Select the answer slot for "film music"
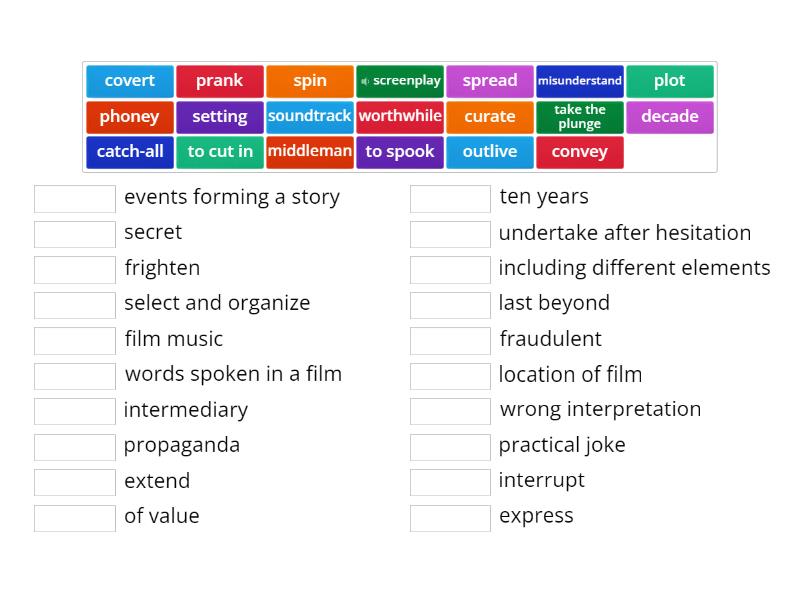800x600 pixels. 74,340
